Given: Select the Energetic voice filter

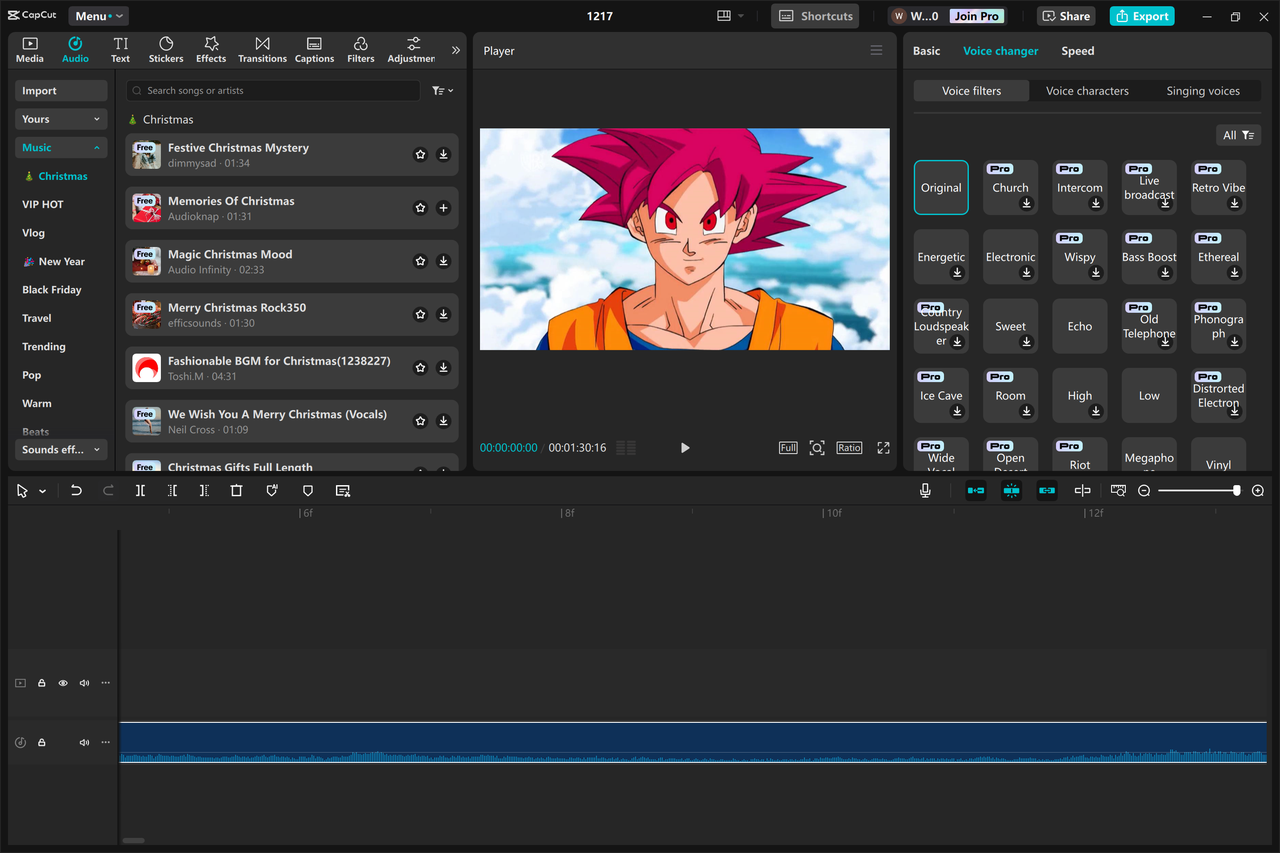Looking at the screenshot, I should click(940, 256).
